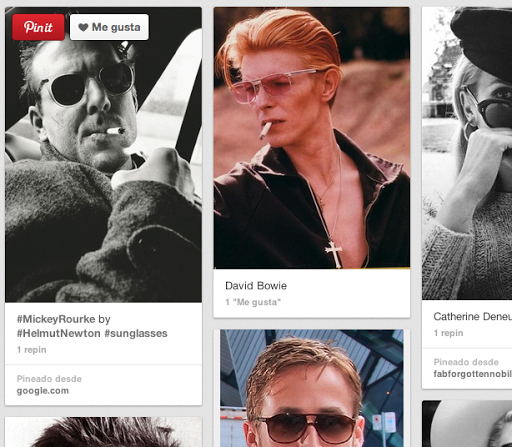
Task: Click the David Bowie caption text
Action: pos(256,286)
